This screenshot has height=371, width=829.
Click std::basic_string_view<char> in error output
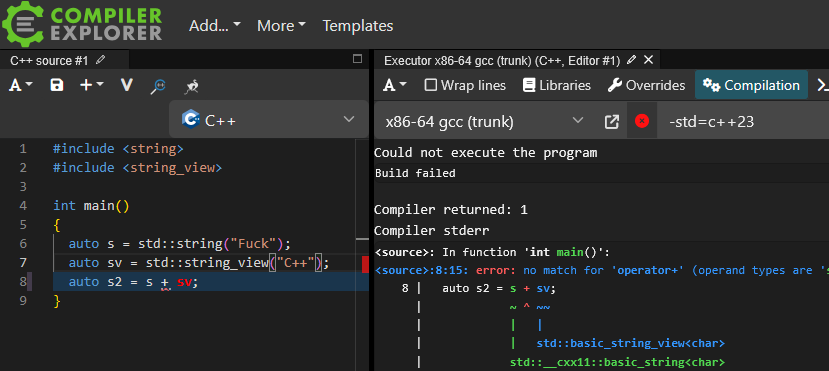(x=630, y=344)
